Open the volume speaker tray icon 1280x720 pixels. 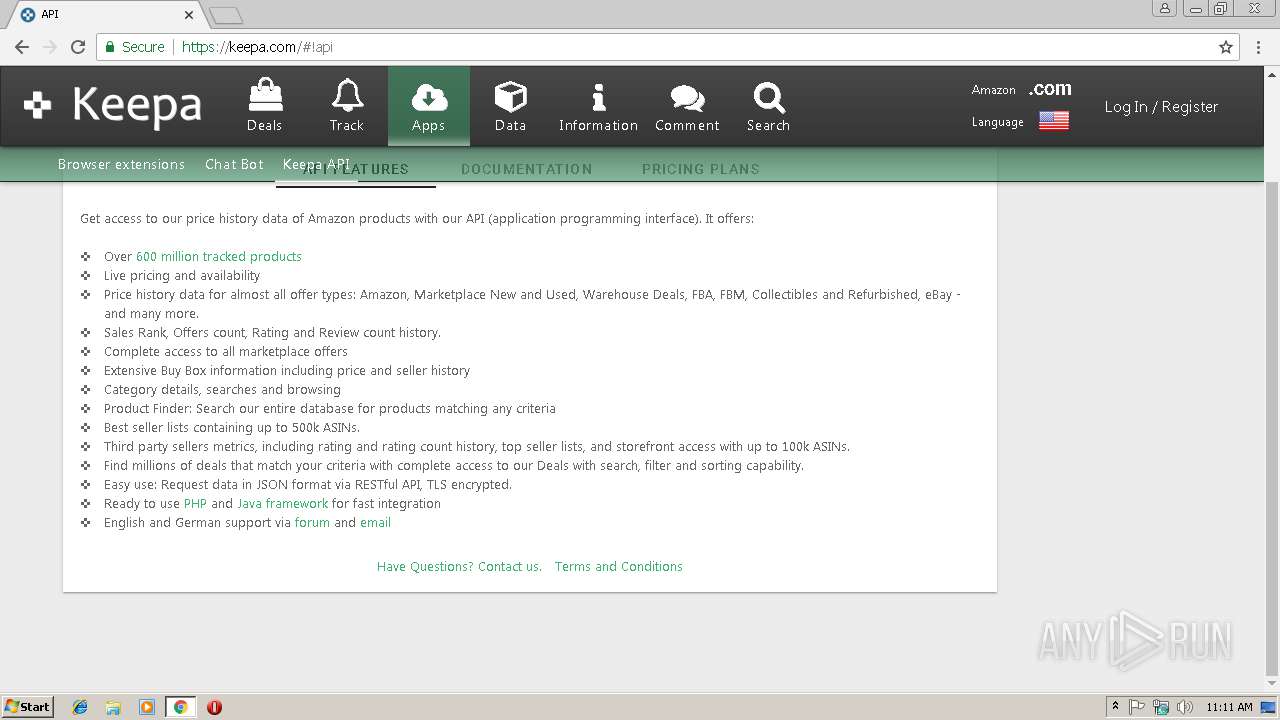(1185, 707)
